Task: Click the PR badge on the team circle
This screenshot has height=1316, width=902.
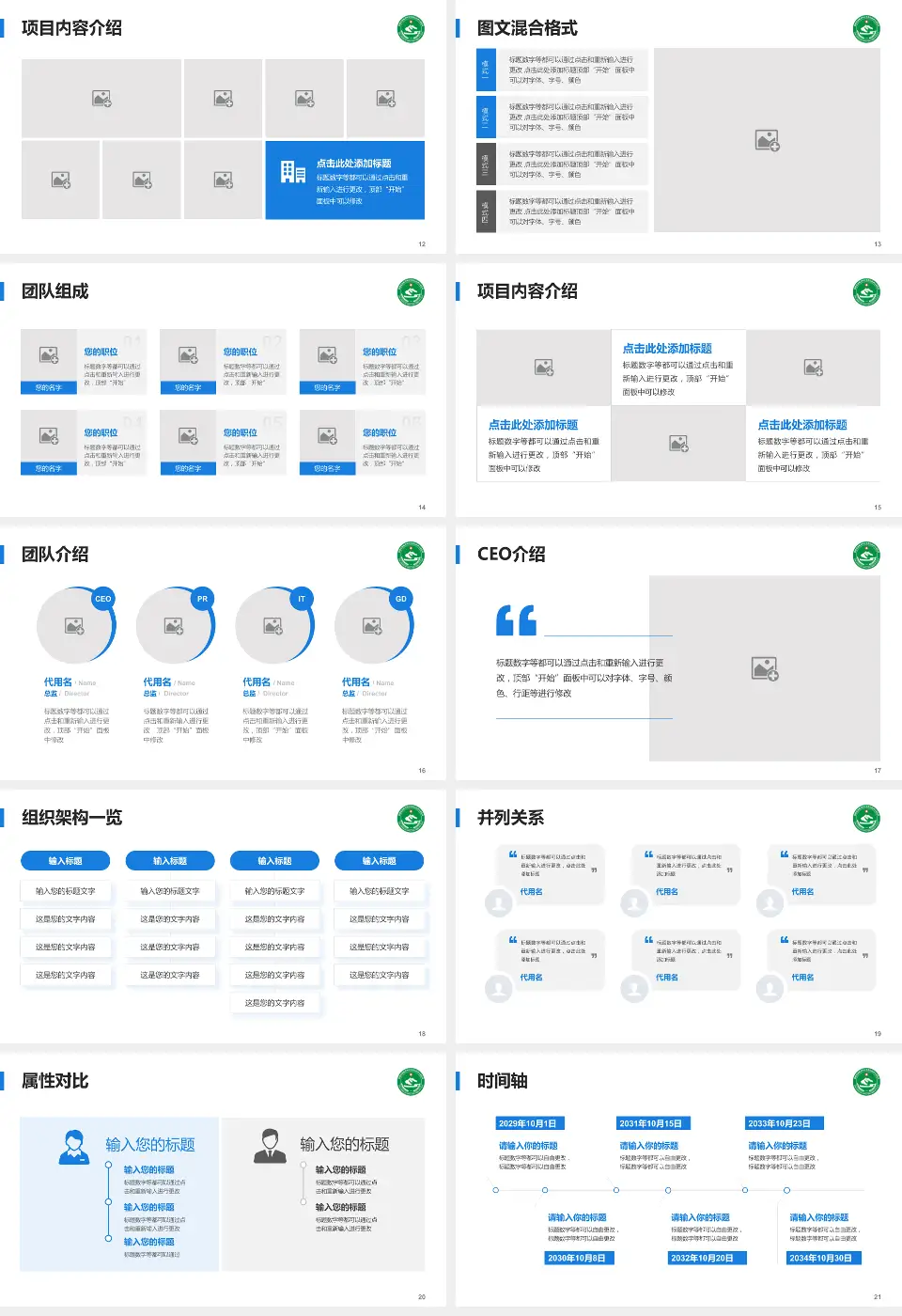Action: click(x=202, y=599)
